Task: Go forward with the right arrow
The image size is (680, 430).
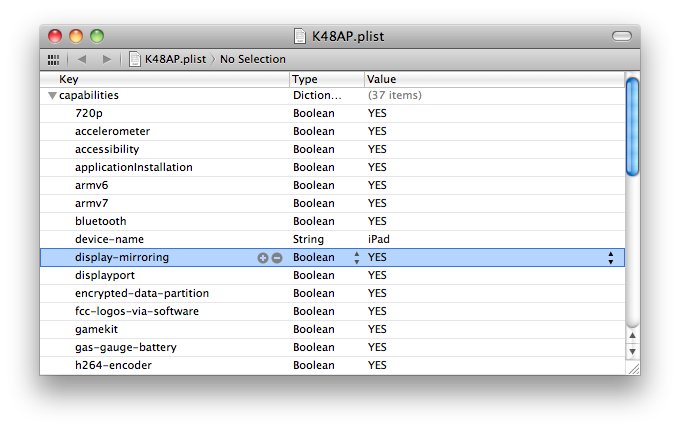Action: [x=107, y=59]
